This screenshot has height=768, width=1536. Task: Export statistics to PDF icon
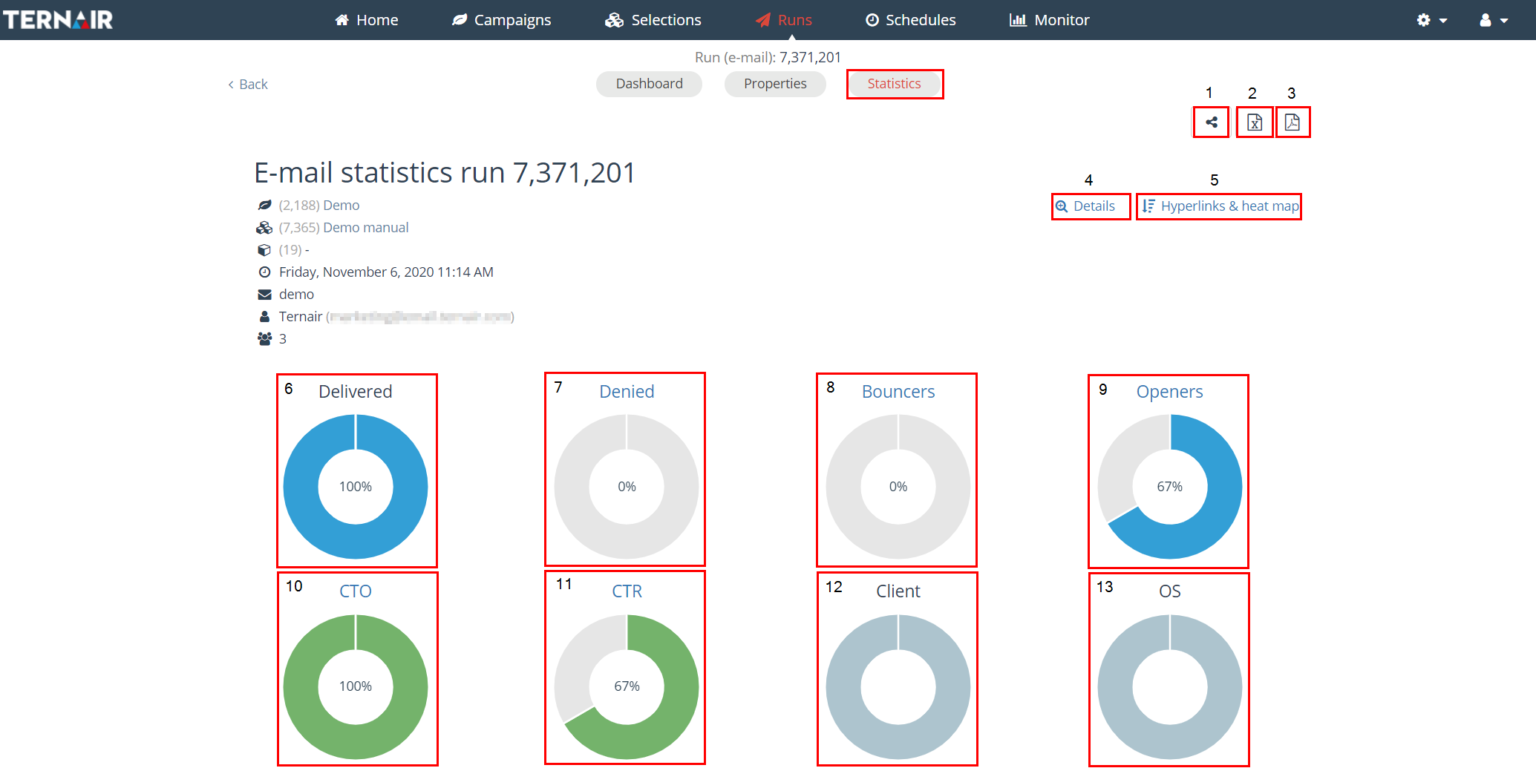point(1292,123)
